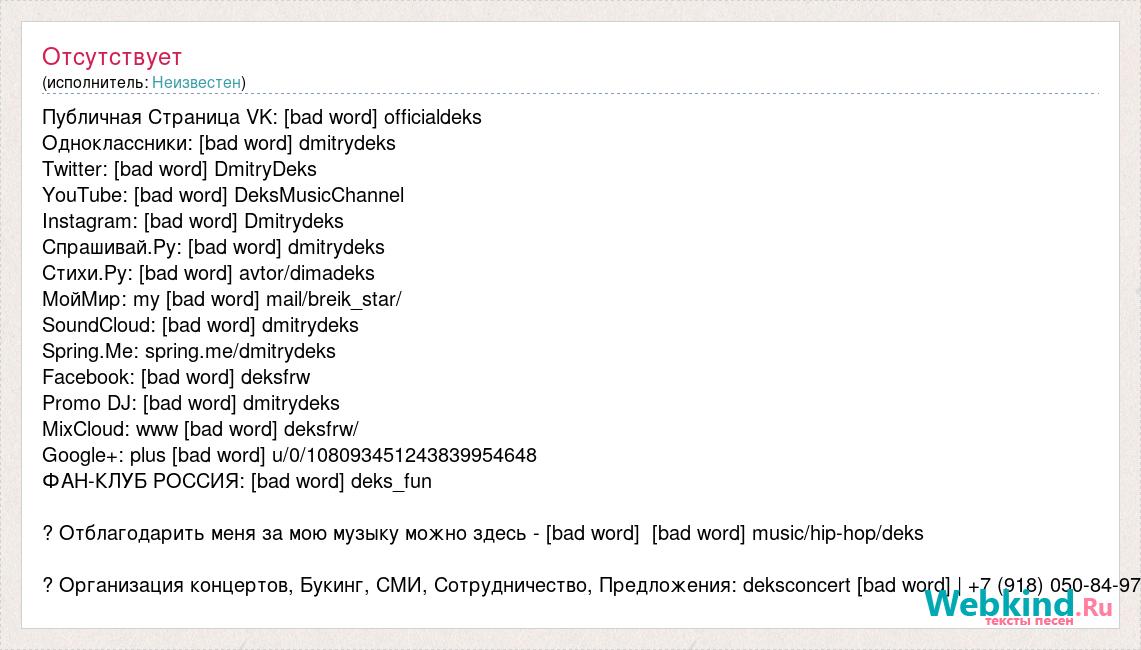The height and width of the screenshot is (650, 1141).
Task: Click the Спрашивай.Ру dmitrydeks line
Action: (x=213, y=247)
